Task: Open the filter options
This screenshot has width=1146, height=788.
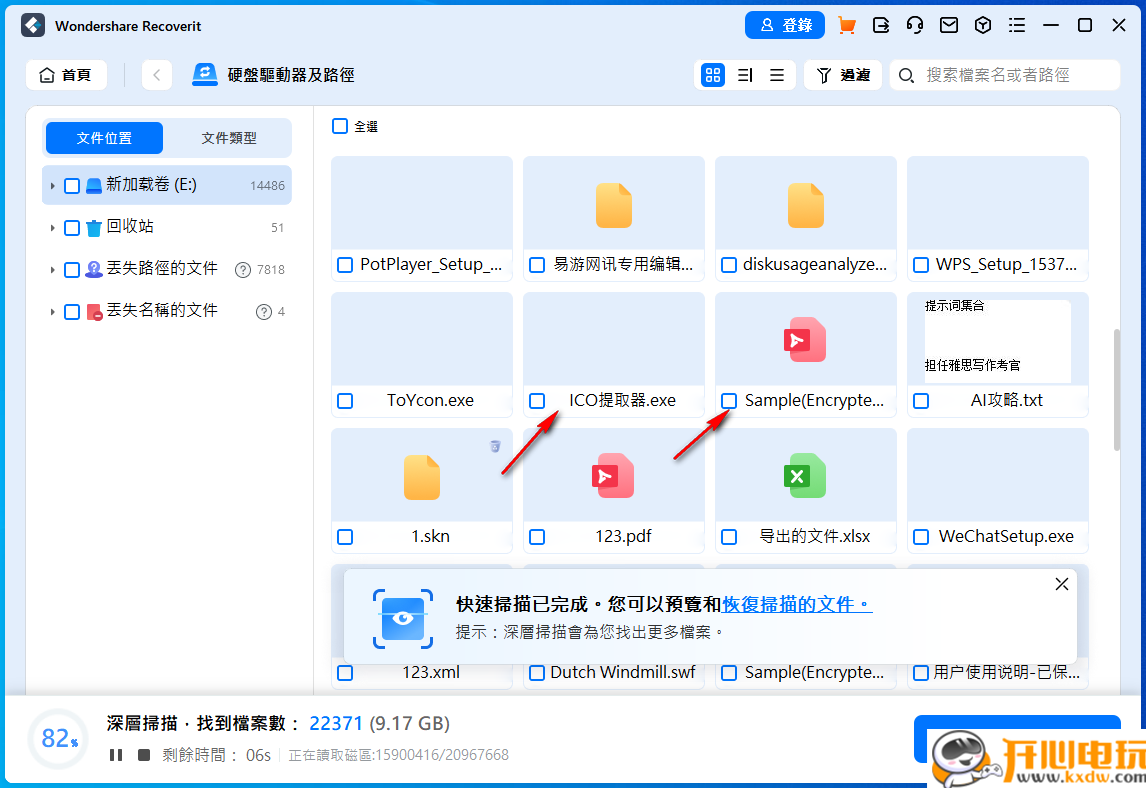Action: (843, 74)
